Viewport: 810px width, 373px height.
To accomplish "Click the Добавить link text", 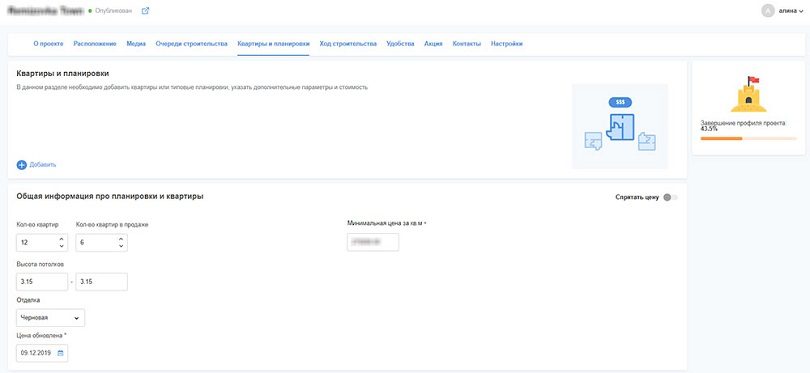I will [43, 165].
